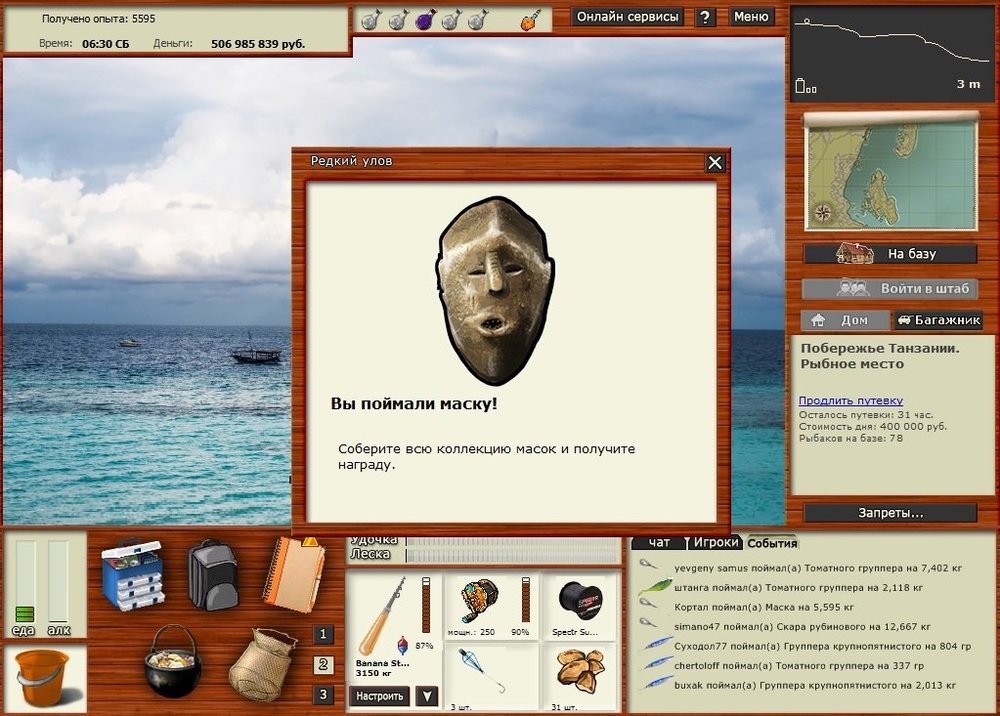
Task: Click the money amount 506 985 839 руб.
Action: tap(258, 44)
